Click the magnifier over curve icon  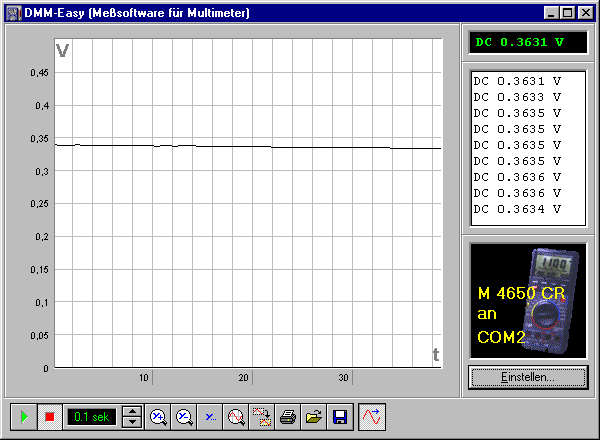tap(236, 416)
